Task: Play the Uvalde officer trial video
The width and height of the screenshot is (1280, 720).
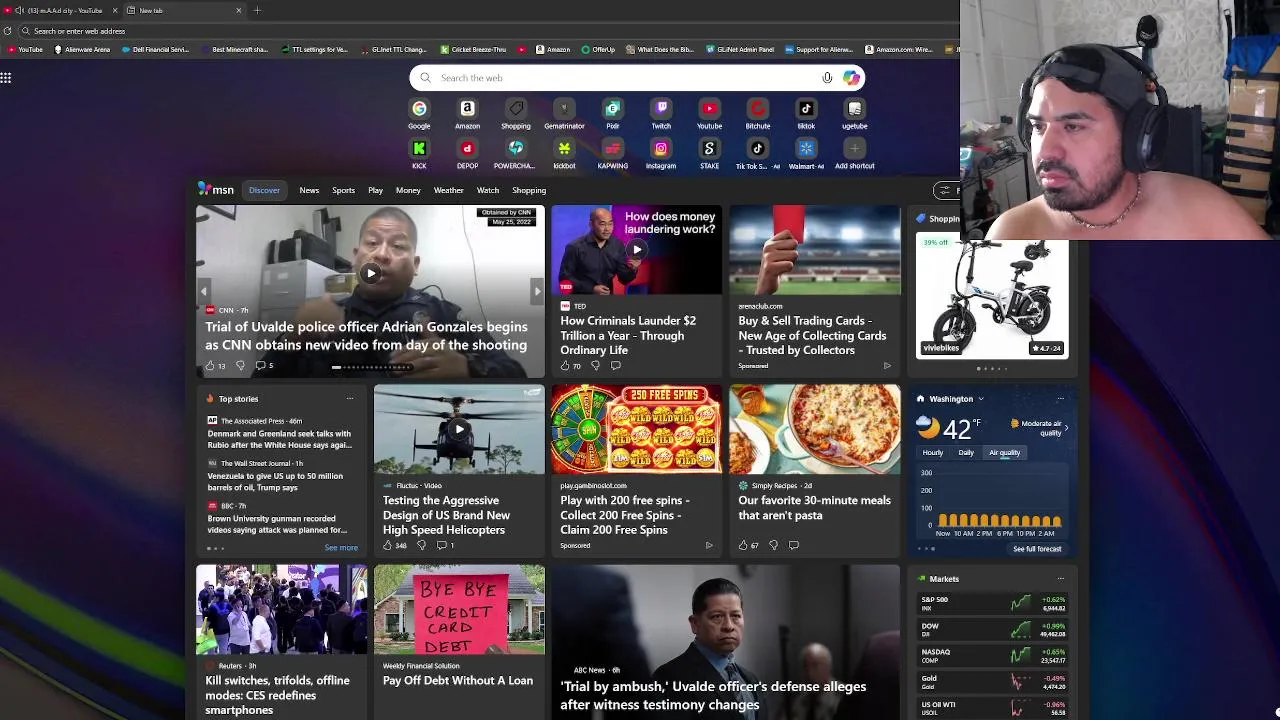Action: click(371, 273)
